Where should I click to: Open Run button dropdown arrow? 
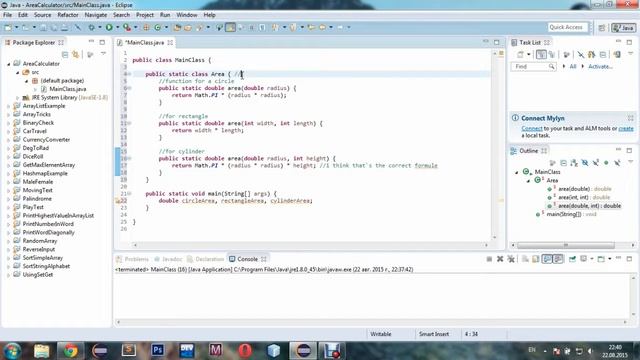click(117, 27)
